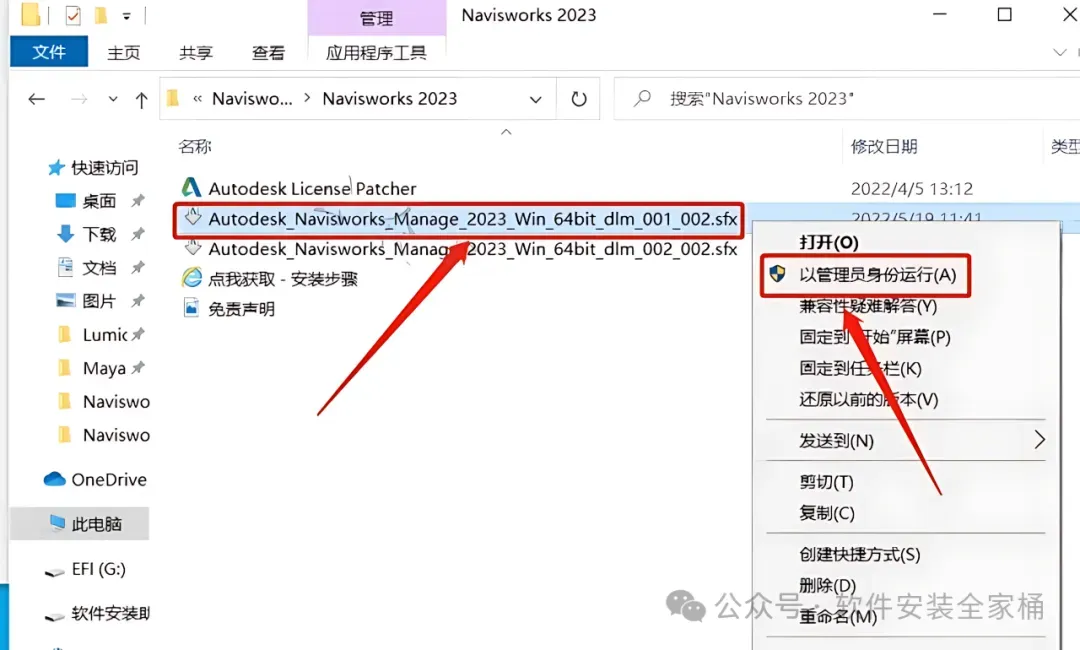Go up one folder level
Viewport: 1080px width, 650px height.
[x=141, y=101]
